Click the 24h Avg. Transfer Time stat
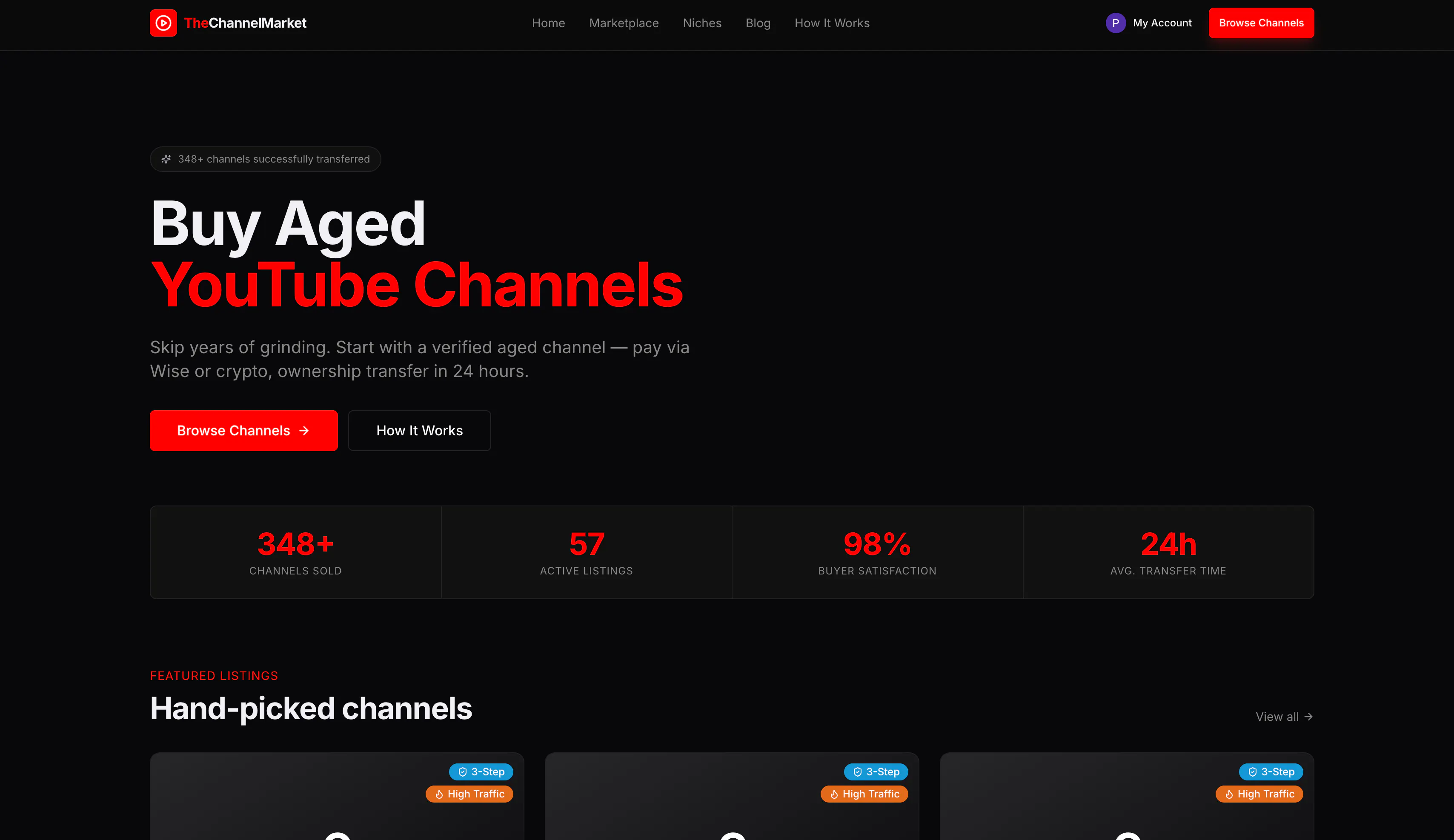Image resolution: width=1454 pixels, height=840 pixels. click(1168, 552)
